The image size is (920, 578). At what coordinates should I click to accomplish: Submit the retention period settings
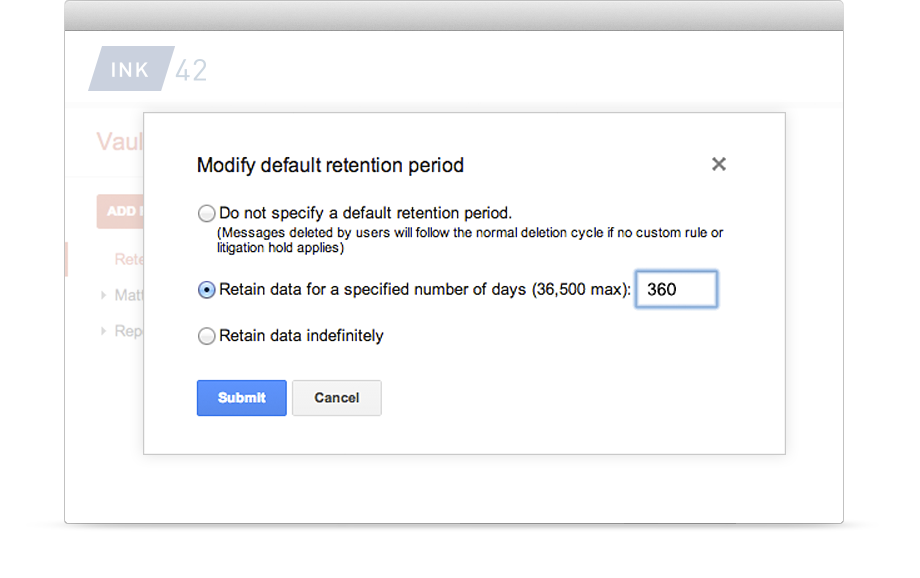coord(241,398)
